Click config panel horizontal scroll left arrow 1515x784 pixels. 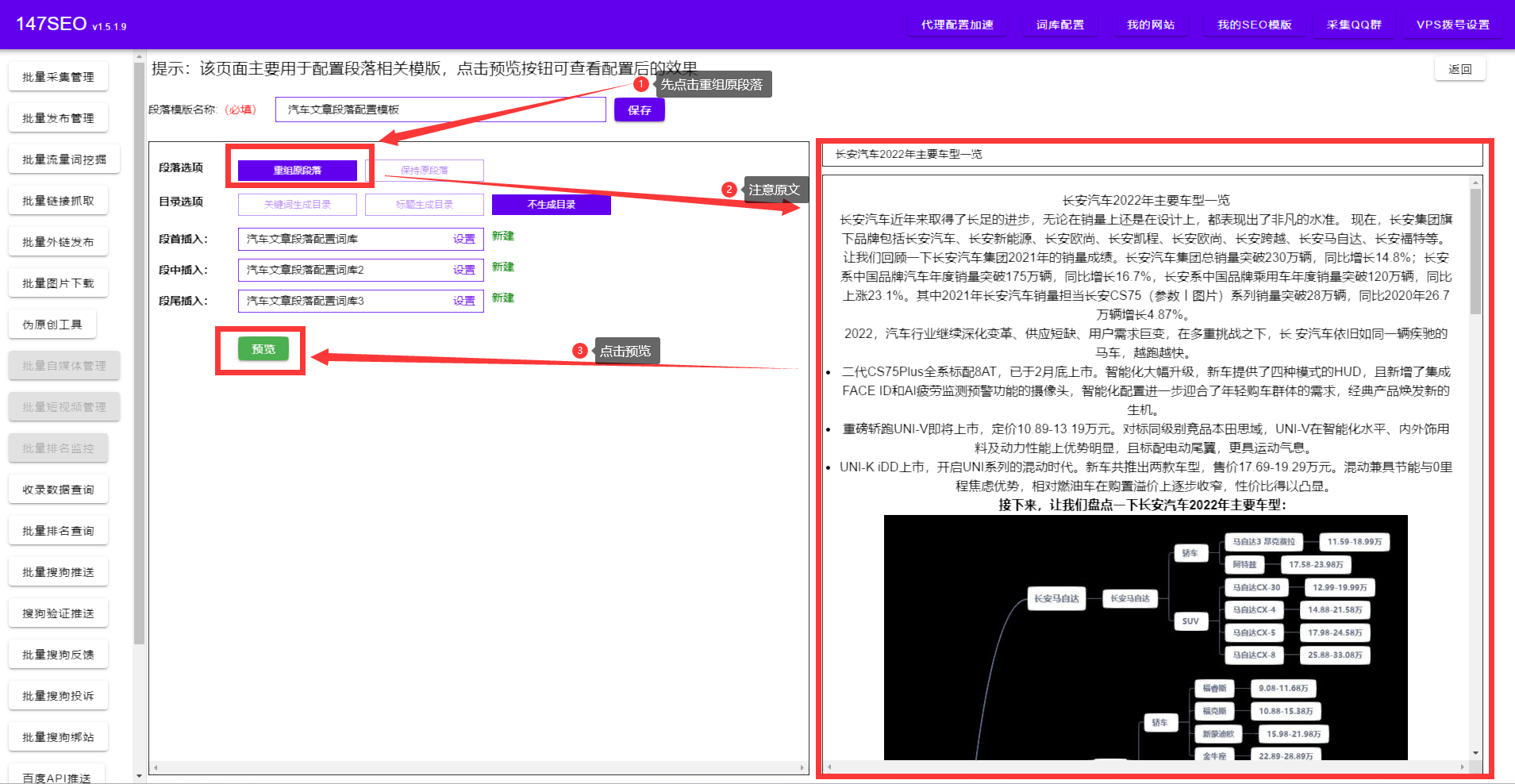156,768
